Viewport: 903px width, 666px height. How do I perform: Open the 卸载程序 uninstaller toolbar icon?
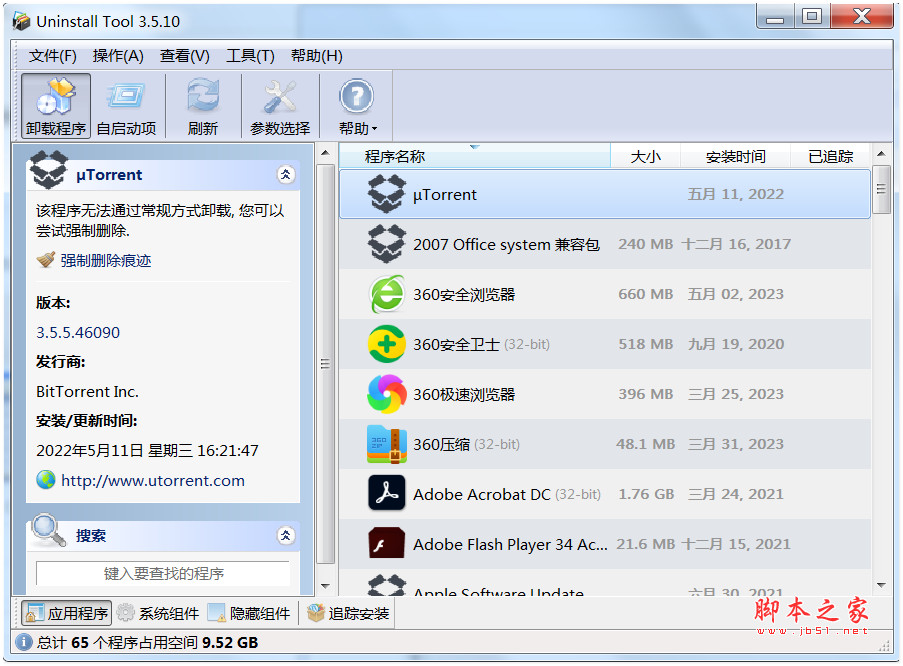pos(56,106)
